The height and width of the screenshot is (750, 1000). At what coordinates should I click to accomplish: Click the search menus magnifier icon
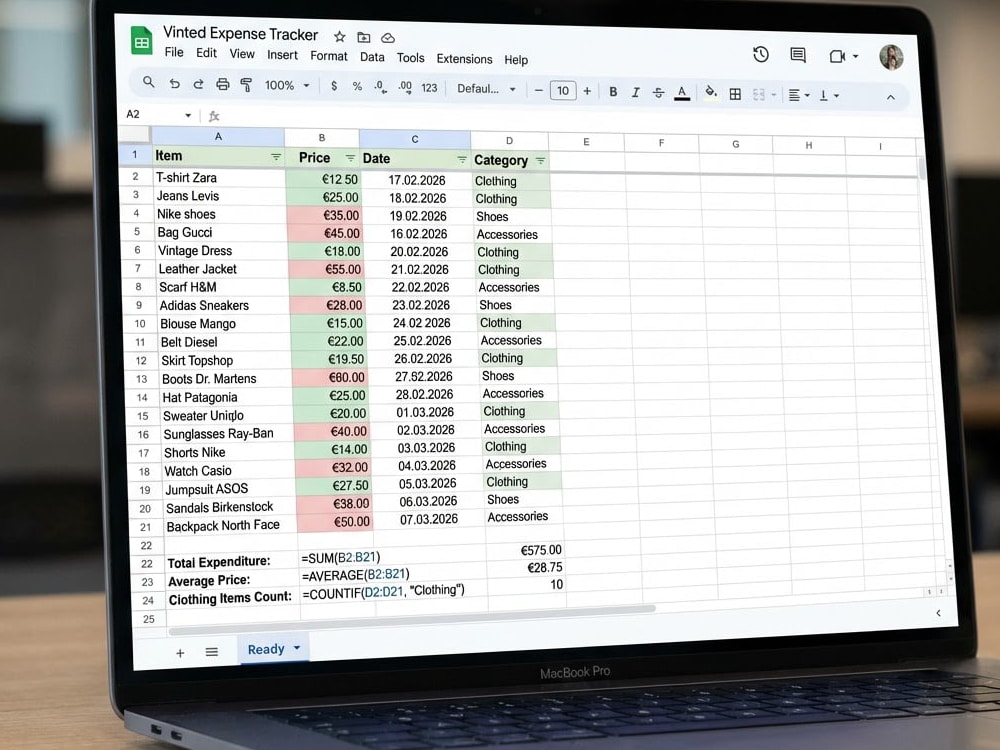click(149, 82)
